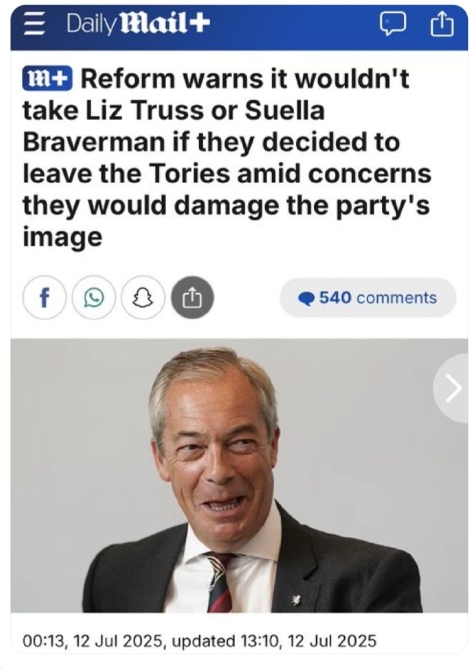Tap the share icon in blue header
The width and height of the screenshot is (471, 670).
(442, 24)
